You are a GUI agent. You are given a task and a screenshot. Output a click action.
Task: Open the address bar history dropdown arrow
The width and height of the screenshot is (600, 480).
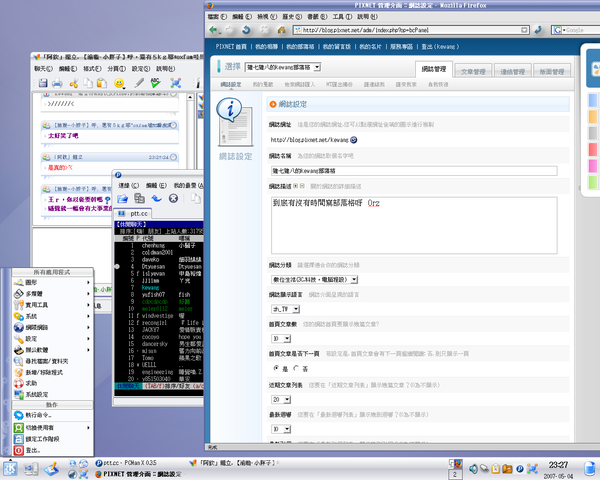pos(524,30)
